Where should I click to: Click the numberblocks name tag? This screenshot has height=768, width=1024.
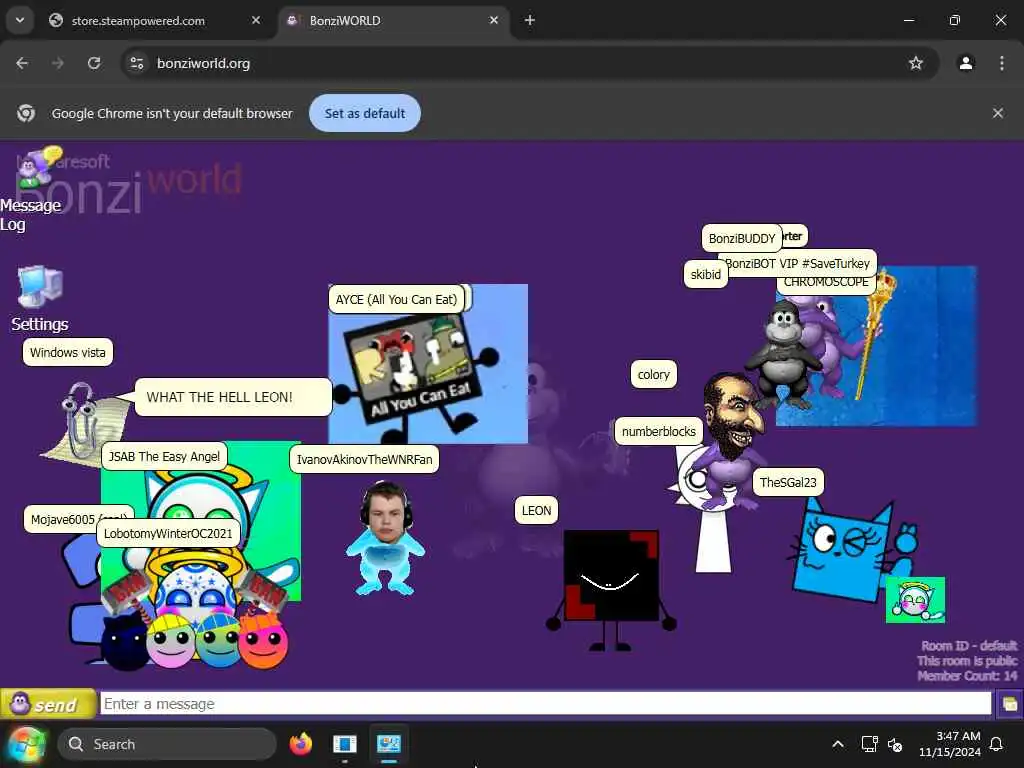pyautogui.click(x=659, y=432)
